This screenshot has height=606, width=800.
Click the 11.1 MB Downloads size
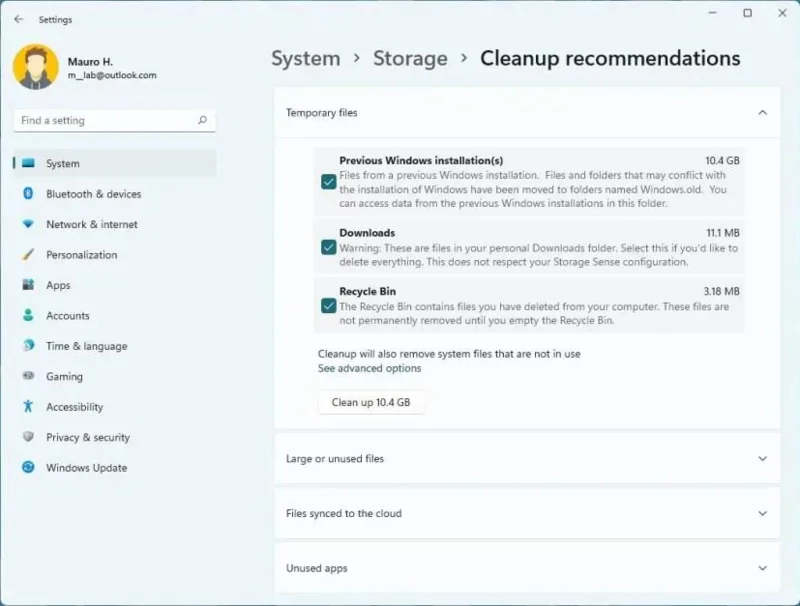pyautogui.click(x=723, y=233)
